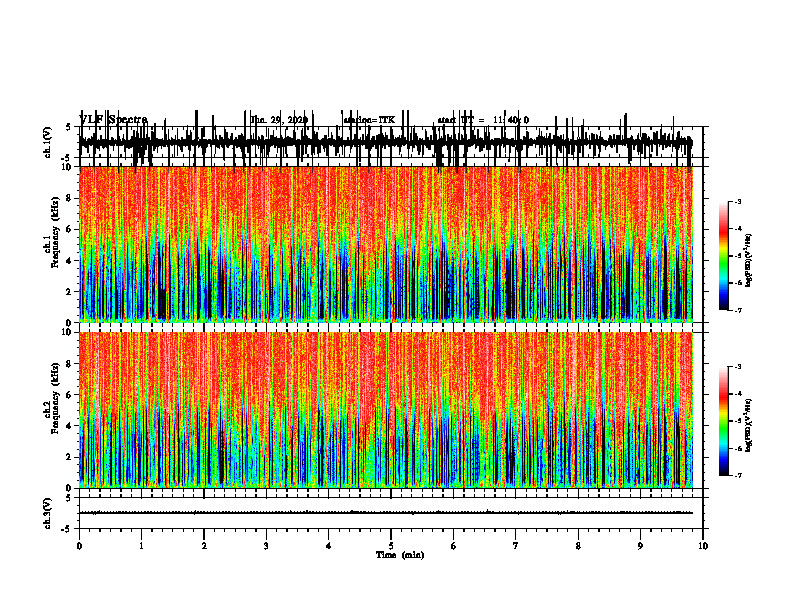Click the 8 kHz tick on ch.1 frequency axis

tap(70, 198)
